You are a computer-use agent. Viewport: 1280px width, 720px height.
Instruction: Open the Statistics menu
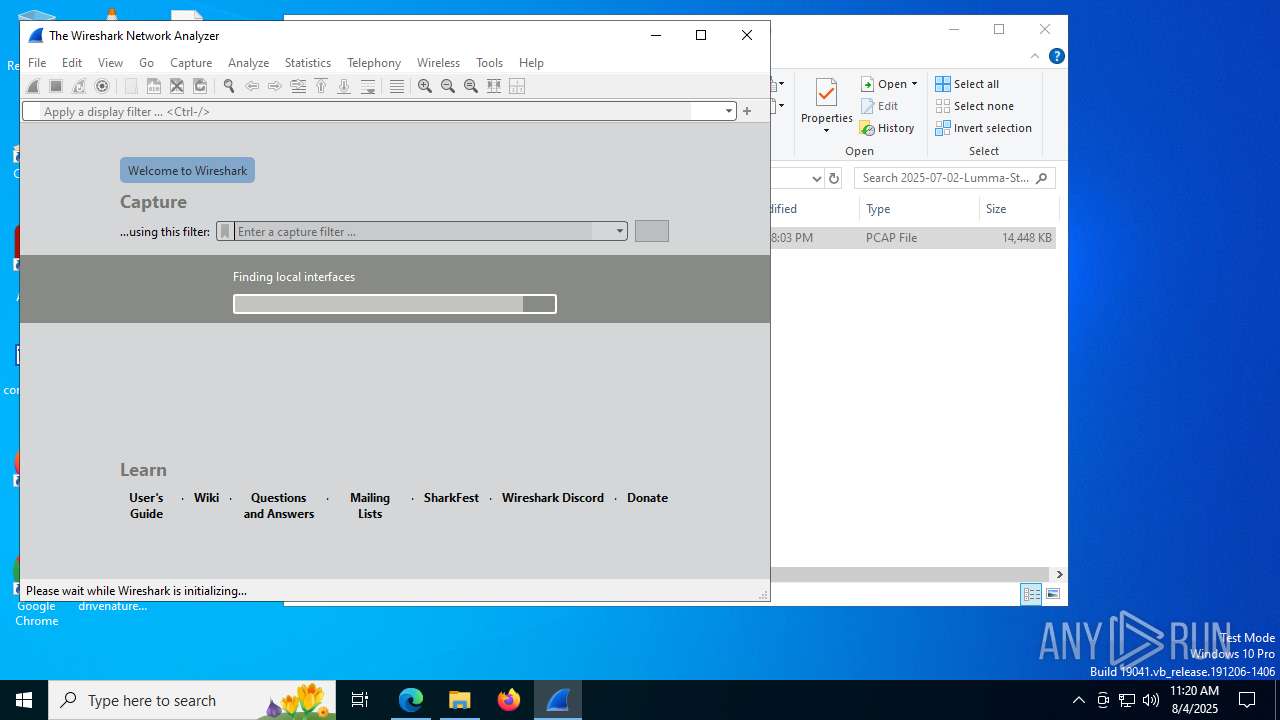(x=308, y=62)
